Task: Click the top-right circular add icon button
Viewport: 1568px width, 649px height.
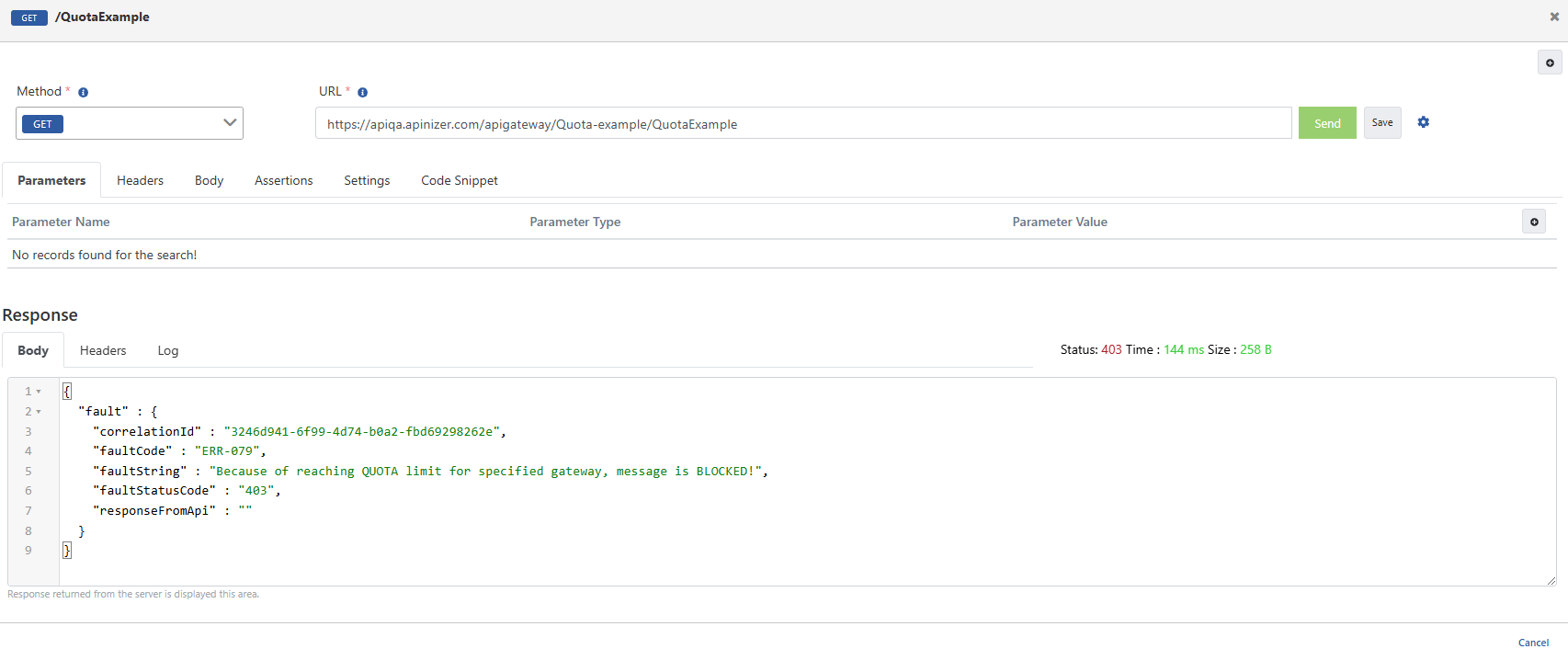Action: [1550, 63]
